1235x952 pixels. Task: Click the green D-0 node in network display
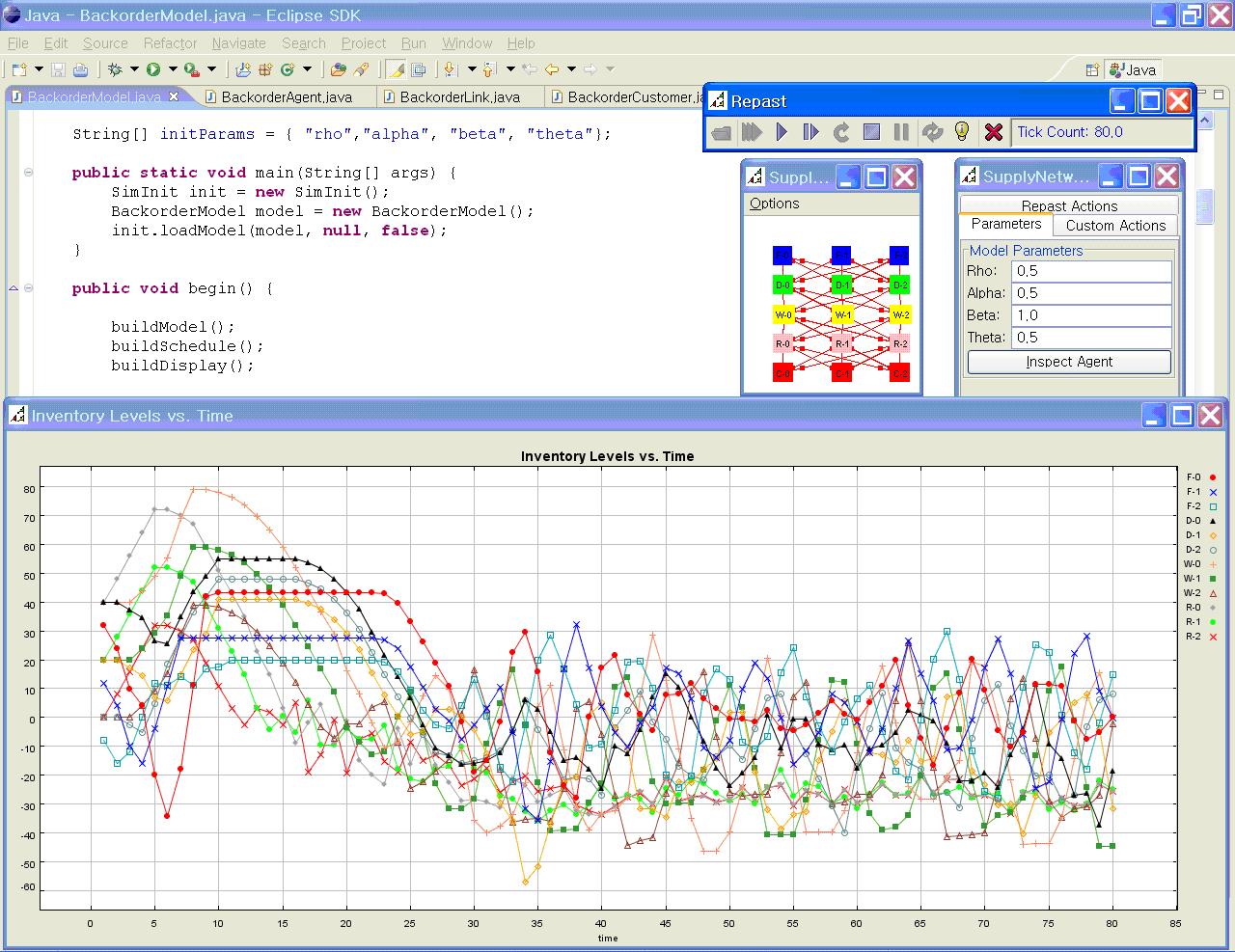[782, 286]
